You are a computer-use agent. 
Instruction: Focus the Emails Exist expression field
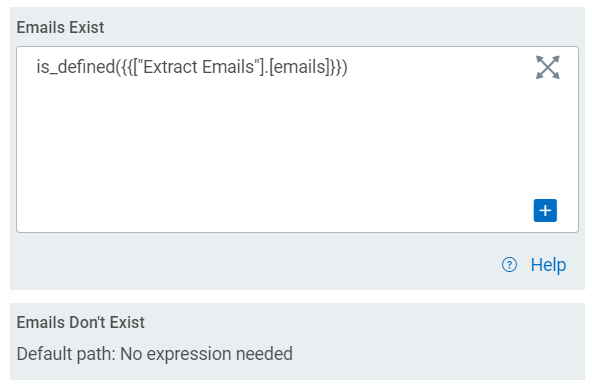[297, 139]
